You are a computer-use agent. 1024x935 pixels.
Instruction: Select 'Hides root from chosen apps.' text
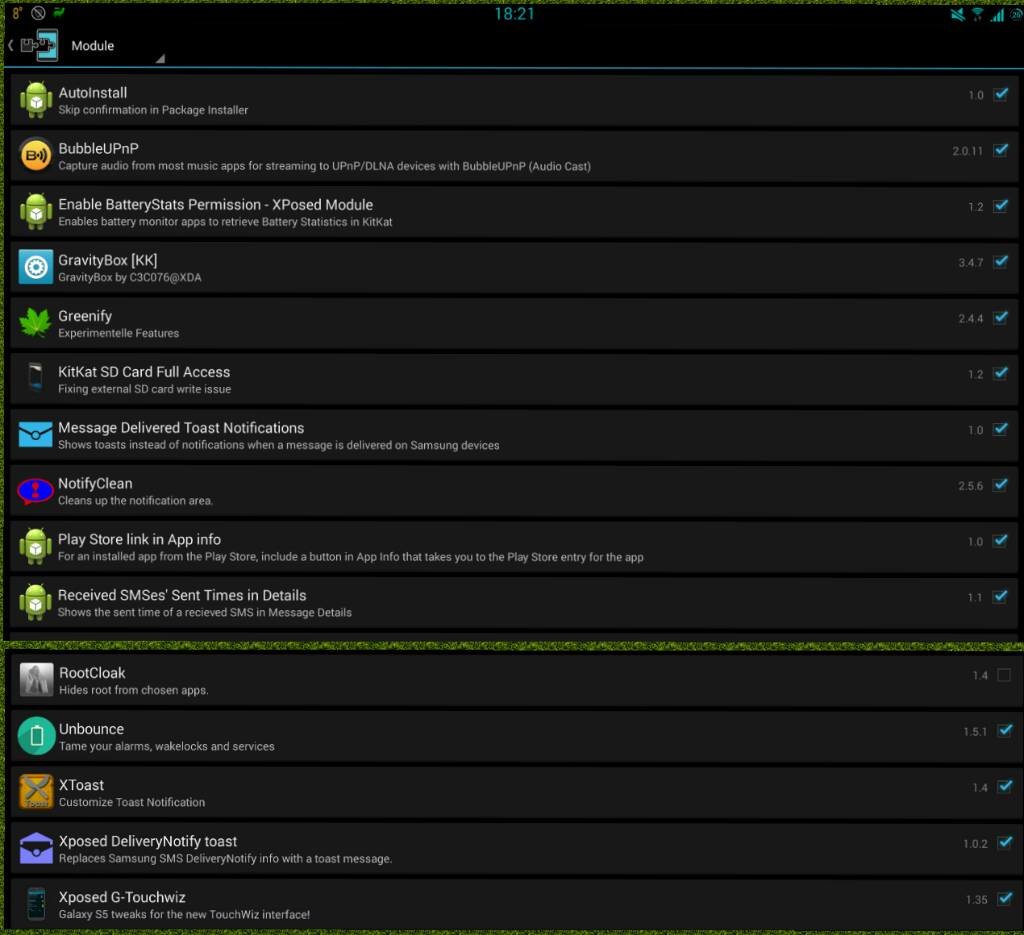tap(134, 690)
